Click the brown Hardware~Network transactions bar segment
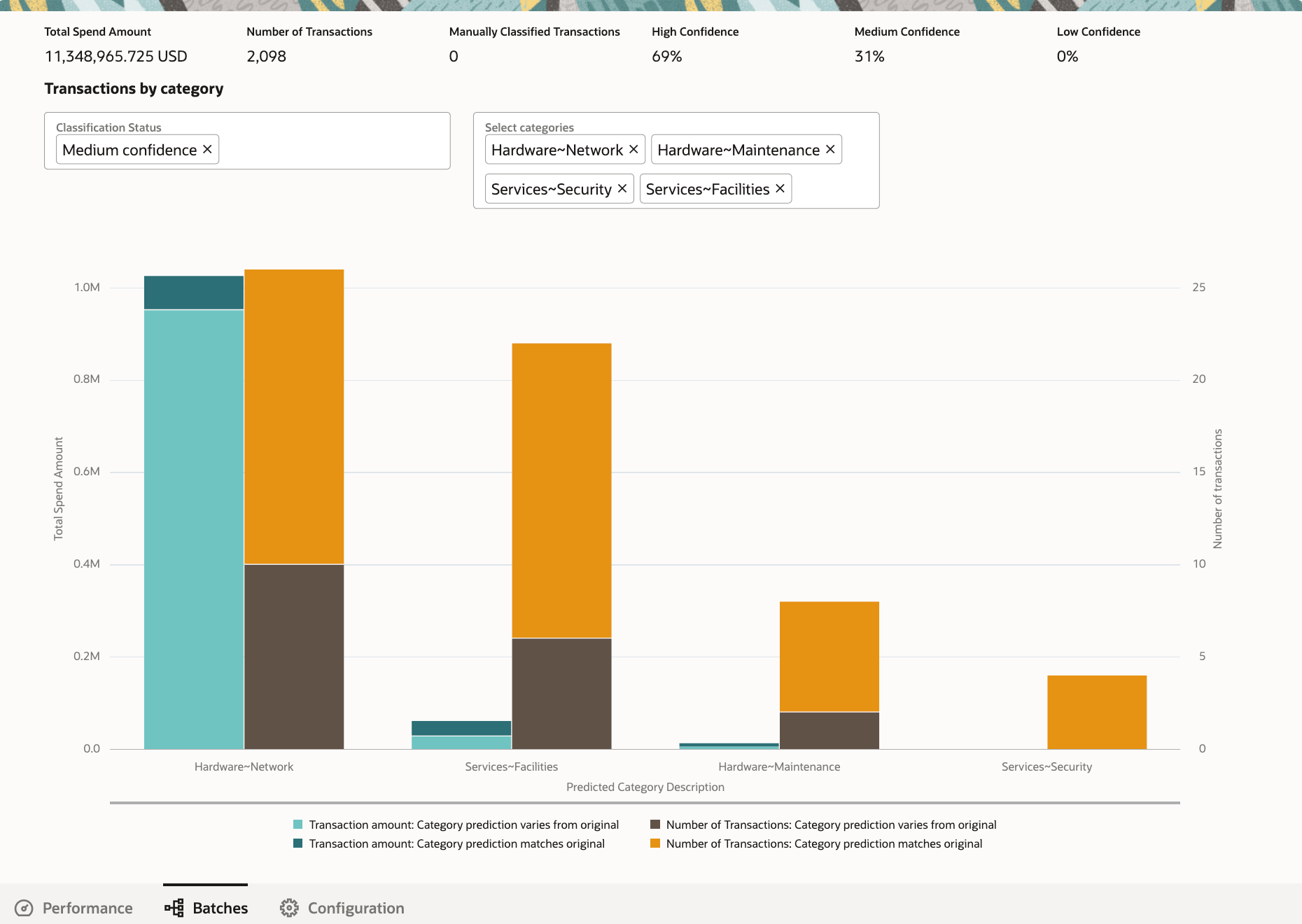Image resolution: width=1302 pixels, height=924 pixels. coord(294,657)
